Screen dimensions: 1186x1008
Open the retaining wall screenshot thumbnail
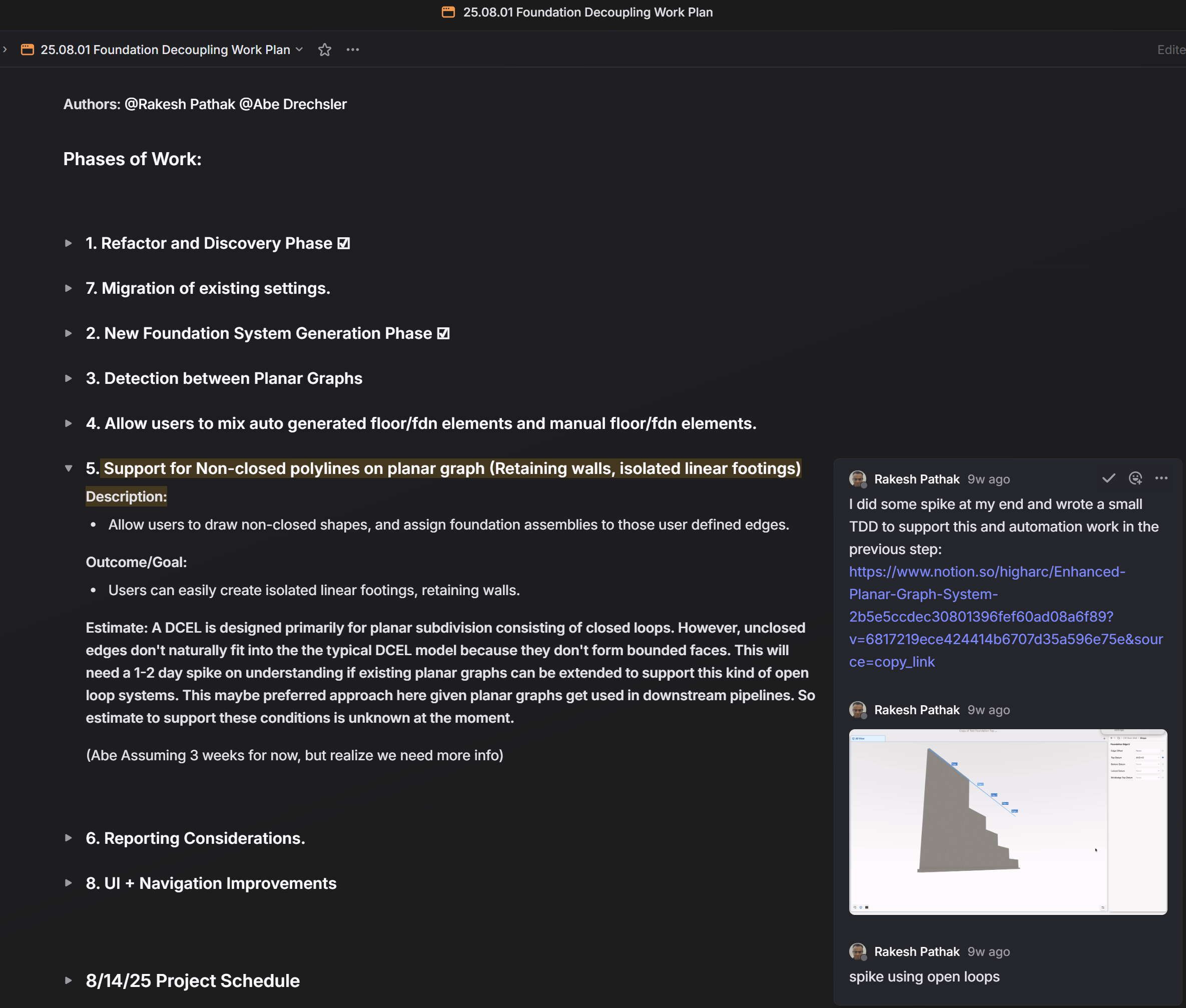1008,821
